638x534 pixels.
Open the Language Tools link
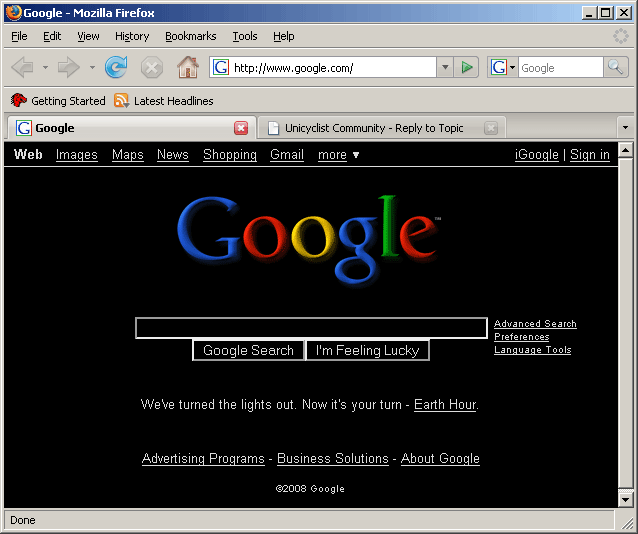533,350
